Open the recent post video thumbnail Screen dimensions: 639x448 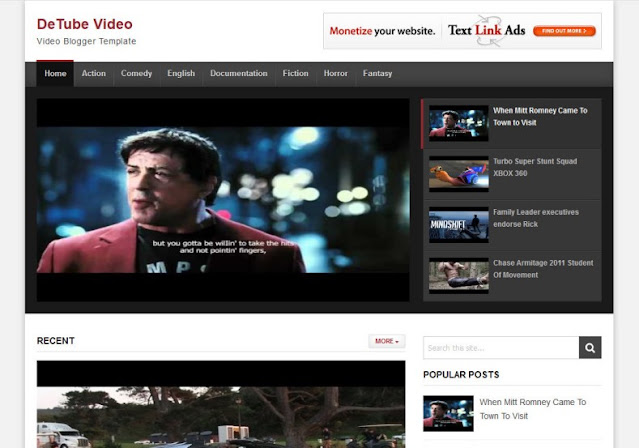point(221,404)
